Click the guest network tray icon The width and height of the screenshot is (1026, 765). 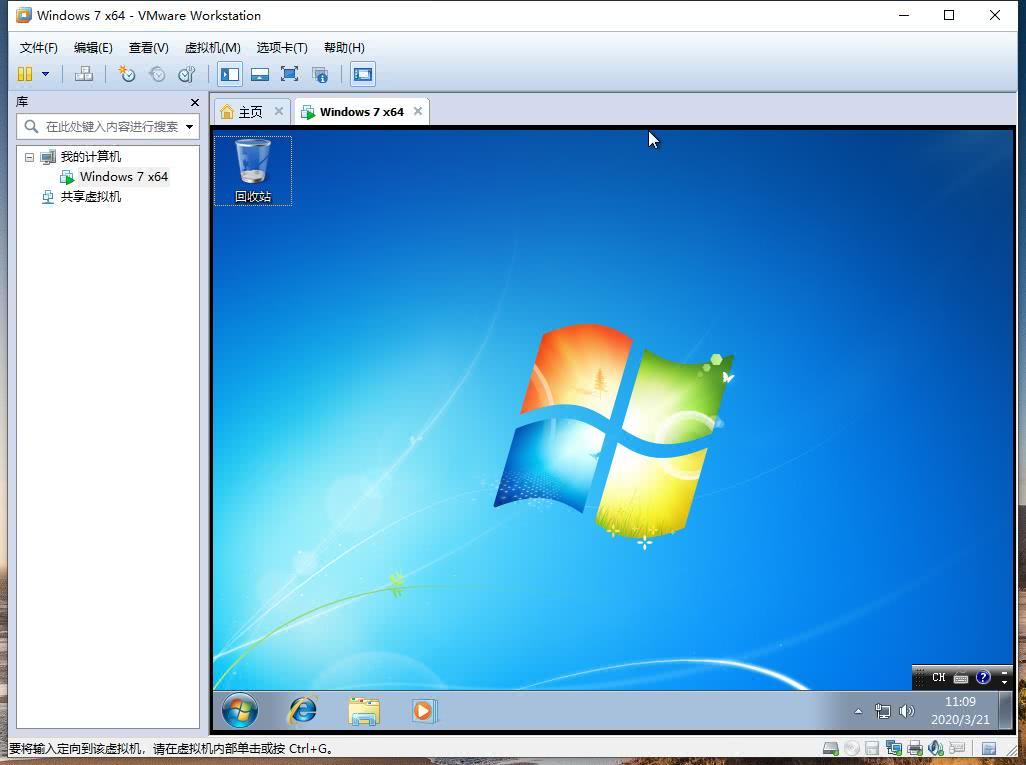[x=883, y=711]
